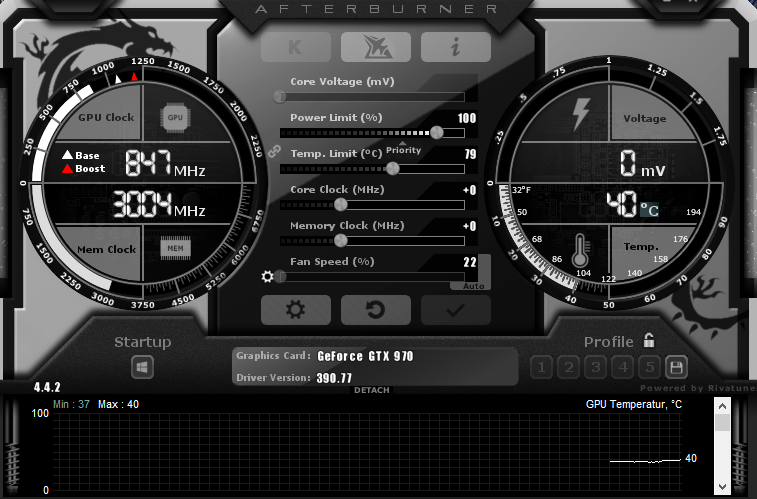Screen dimensions: 757x499
Task: Click the Kombustor K button
Action: [295, 47]
